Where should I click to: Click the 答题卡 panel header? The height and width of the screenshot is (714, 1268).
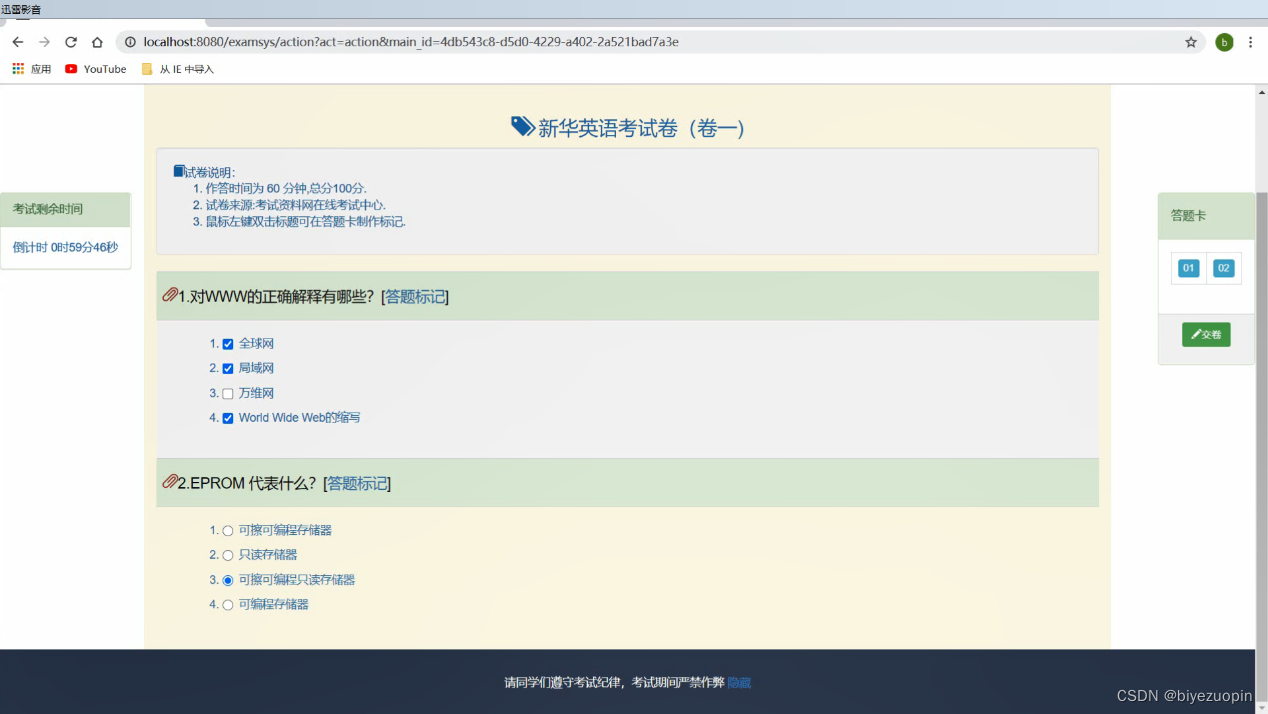coord(1206,216)
